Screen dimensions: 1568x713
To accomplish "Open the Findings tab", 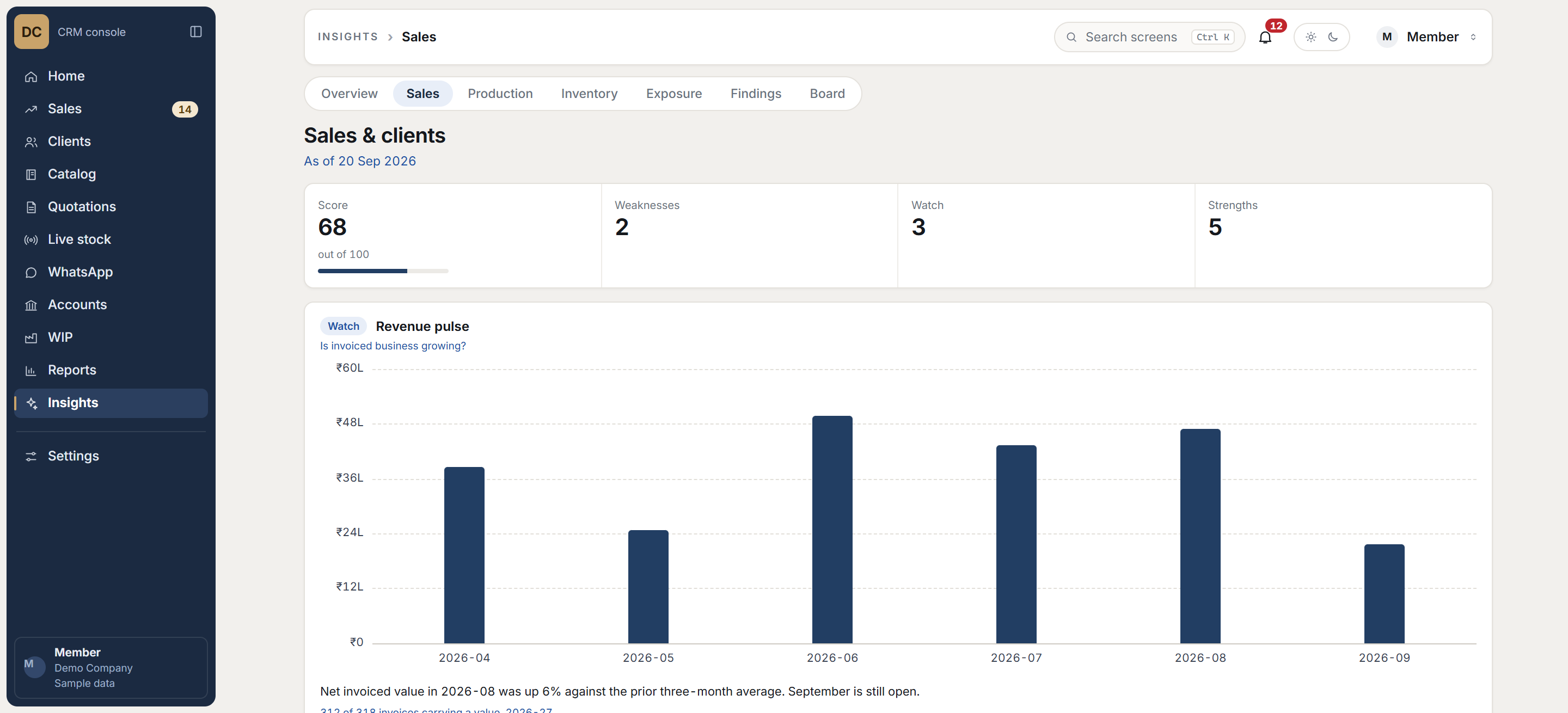I will tap(755, 94).
